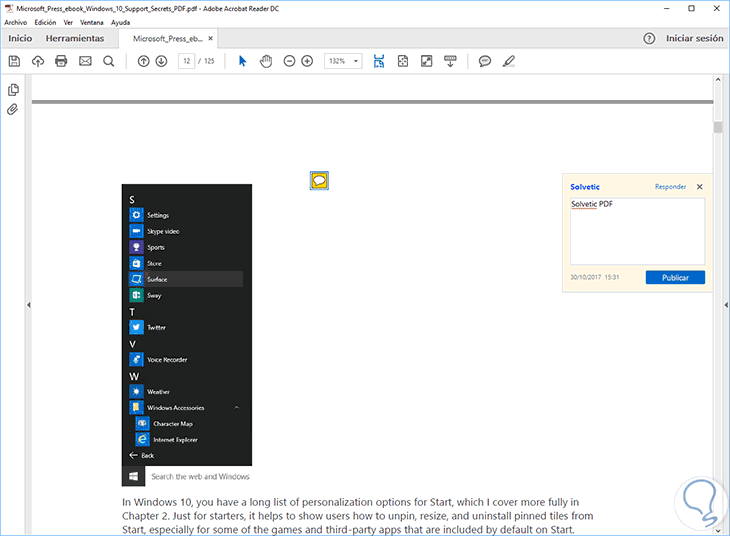Print the document with printer icon
Viewport: 730px width, 536px height.
[x=61, y=61]
